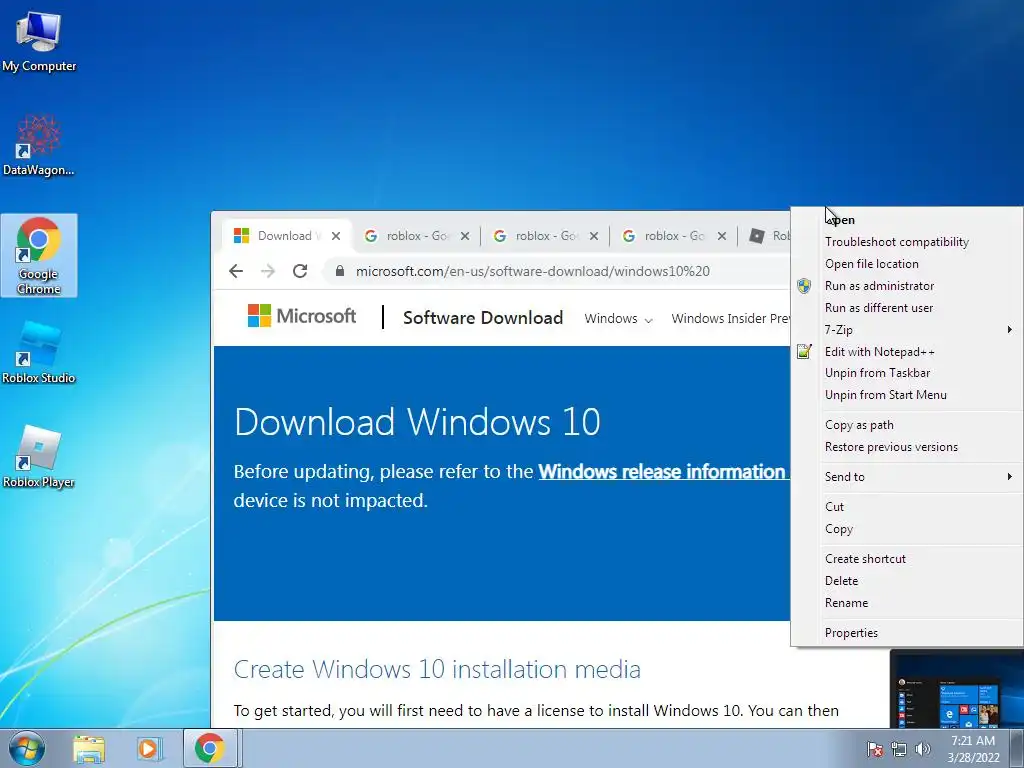Choose Cut in the context menu

tap(906, 507)
